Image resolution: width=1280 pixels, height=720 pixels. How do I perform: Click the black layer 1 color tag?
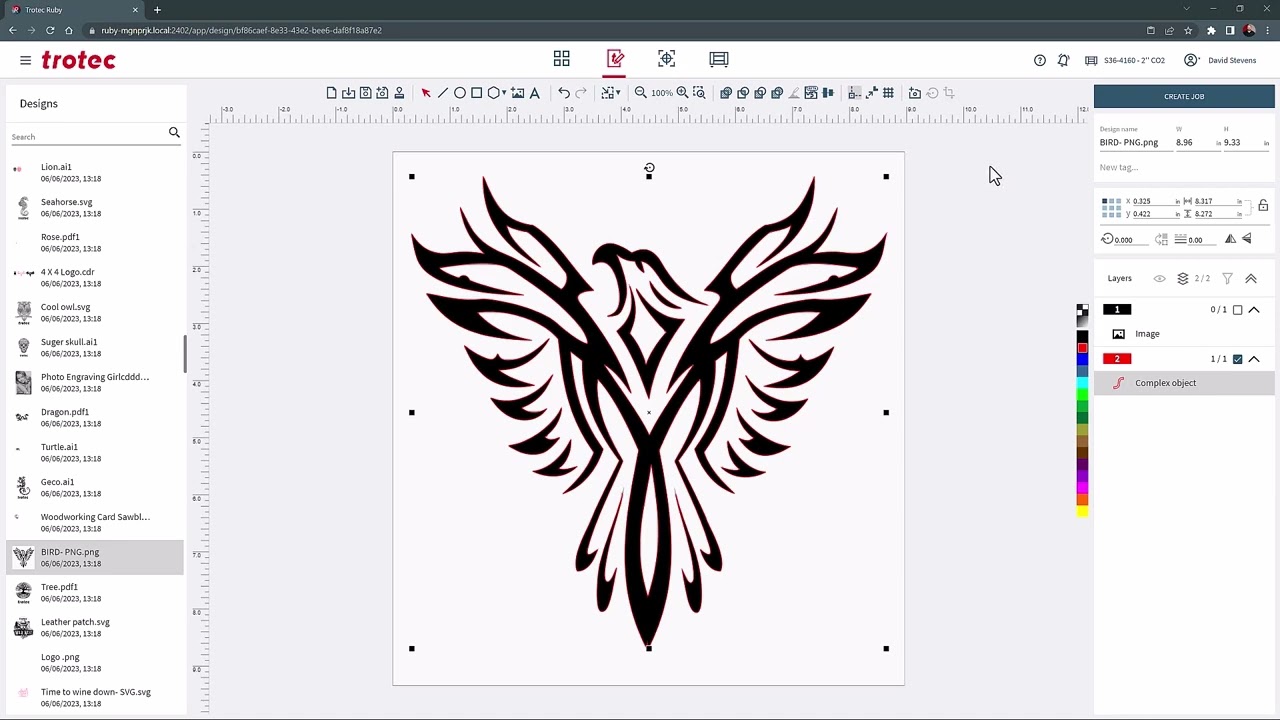pos(1117,310)
